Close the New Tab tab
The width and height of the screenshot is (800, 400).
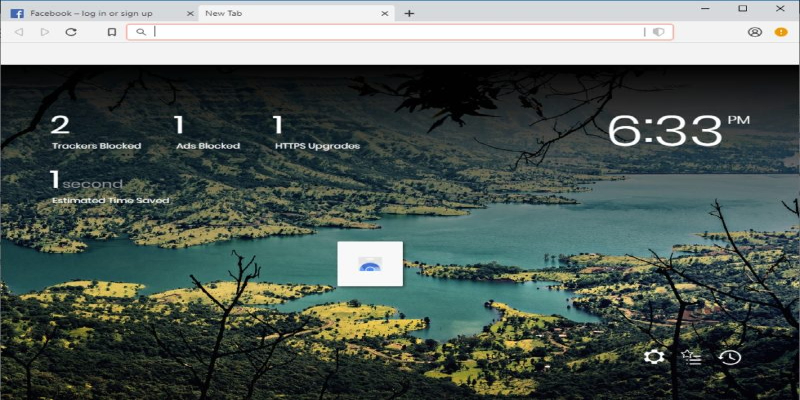click(x=385, y=13)
